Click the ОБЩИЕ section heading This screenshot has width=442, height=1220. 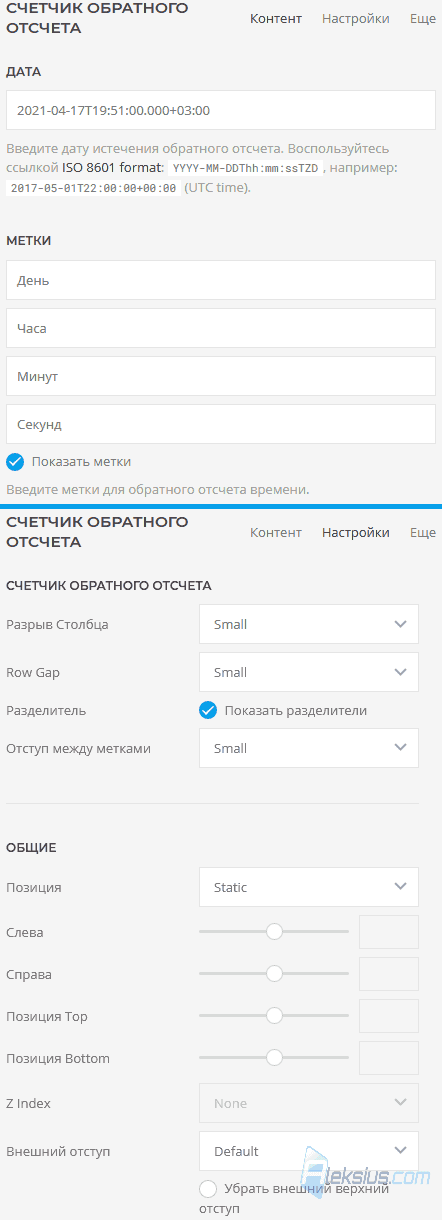pyautogui.click(x=31, y=848)
